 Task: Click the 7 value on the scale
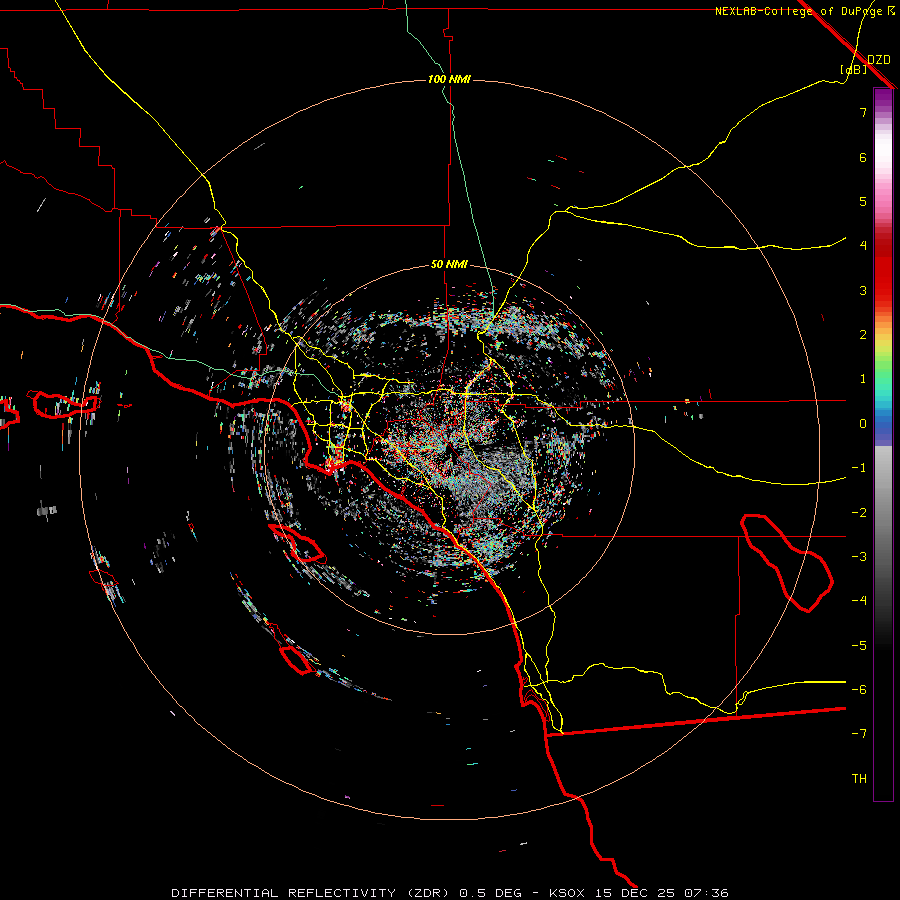pyautogui.click(x=863, y=112)
